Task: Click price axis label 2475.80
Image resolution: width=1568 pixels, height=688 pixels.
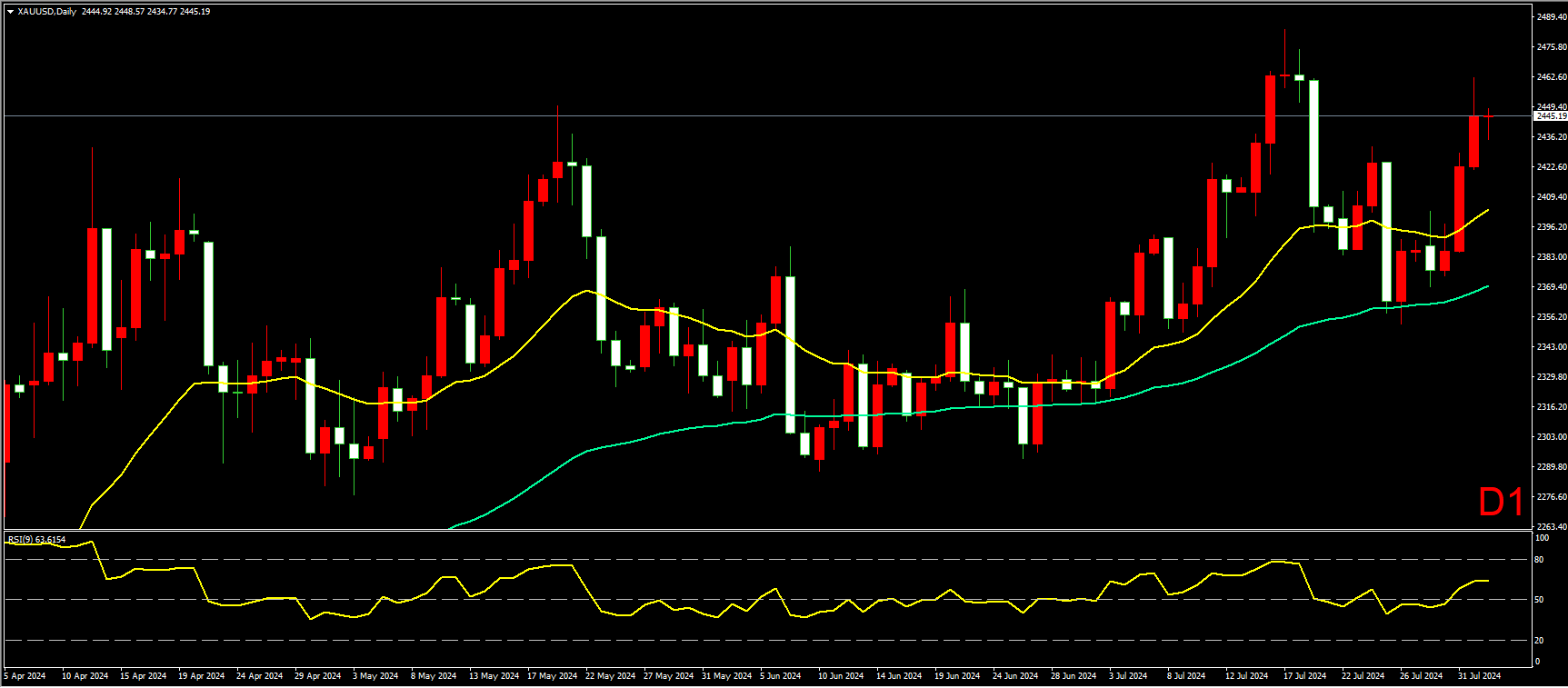Action: 1552,47
